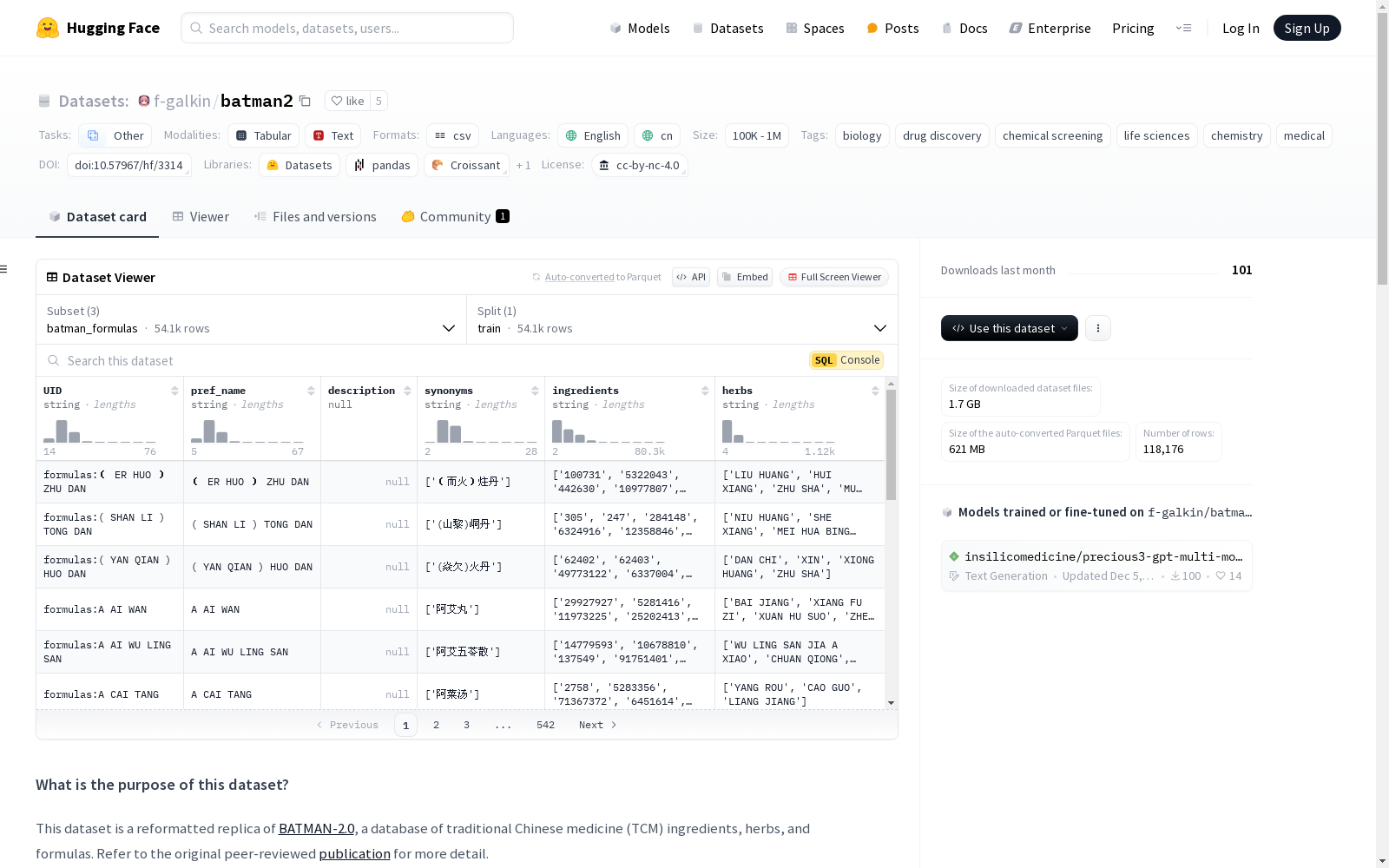
Task: Click Use this dataset button
Action: [1010, 328]
